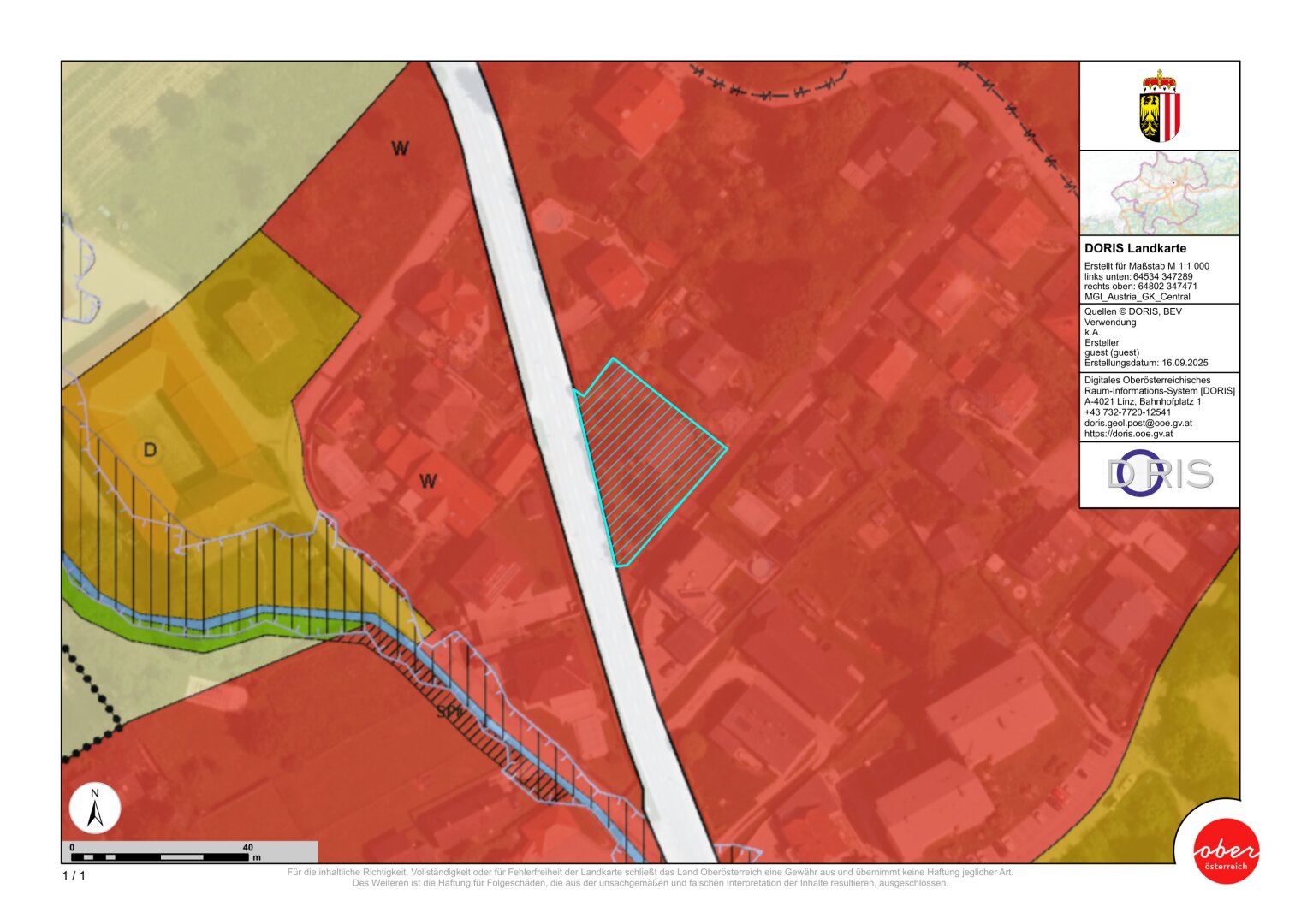Image resolution: width=1307 pixels, height=924 pixels.
Task: Click the phone number +43 732-7720-12541
Action: click(x=1127, y=412)
